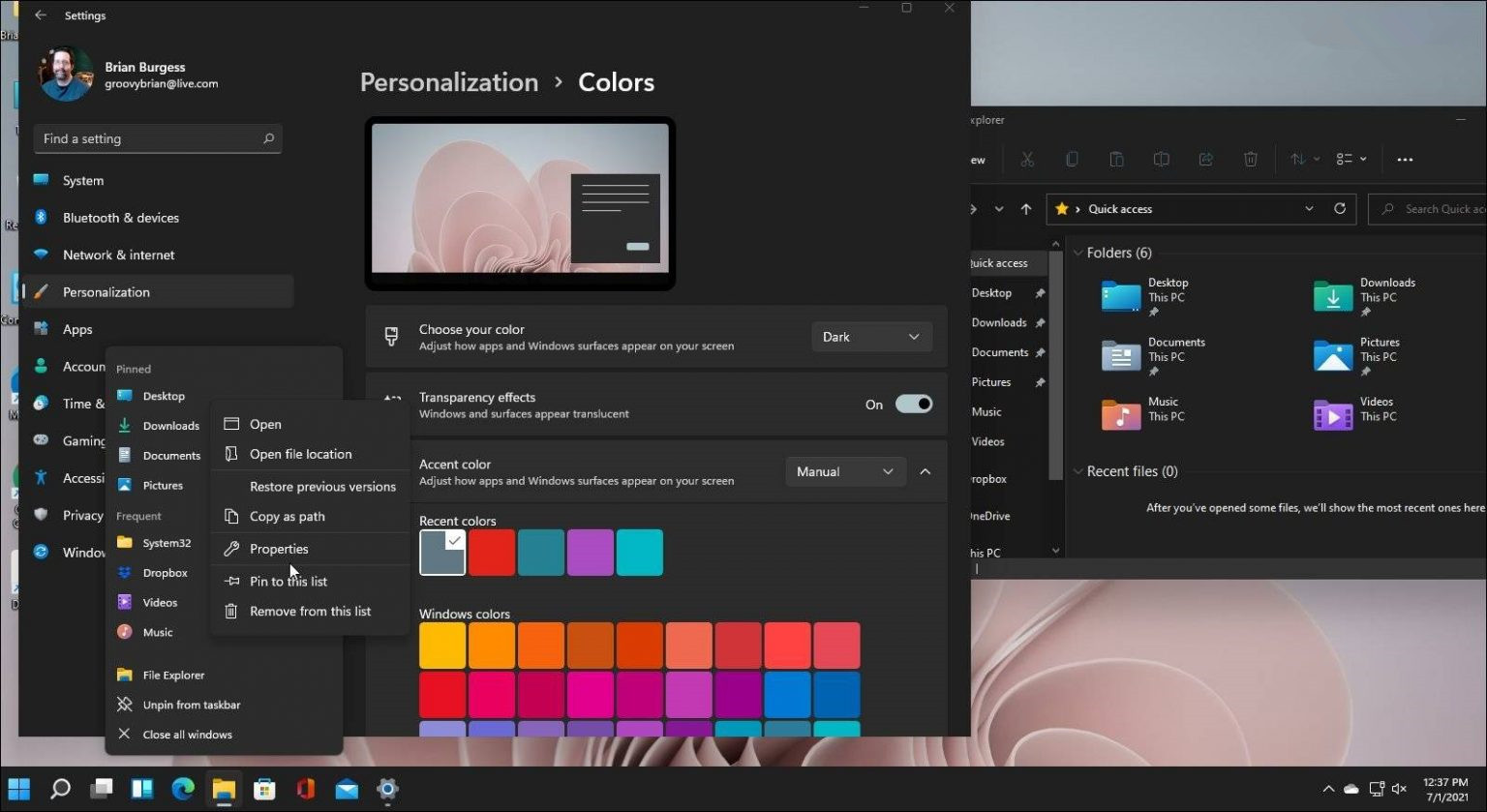Open Microsoft Edge from the taskbar

182,789
